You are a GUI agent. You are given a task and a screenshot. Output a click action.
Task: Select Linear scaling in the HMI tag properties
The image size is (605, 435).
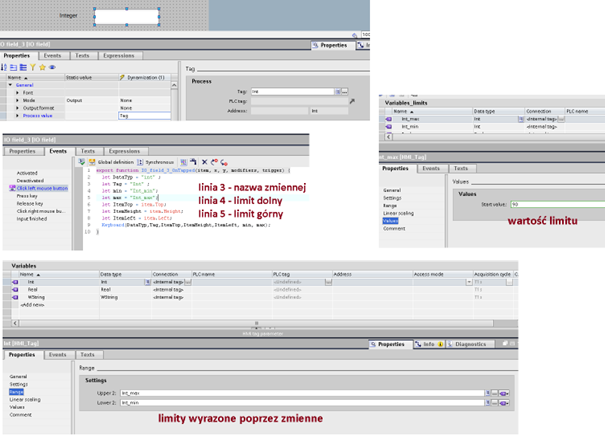click(25, 400)
